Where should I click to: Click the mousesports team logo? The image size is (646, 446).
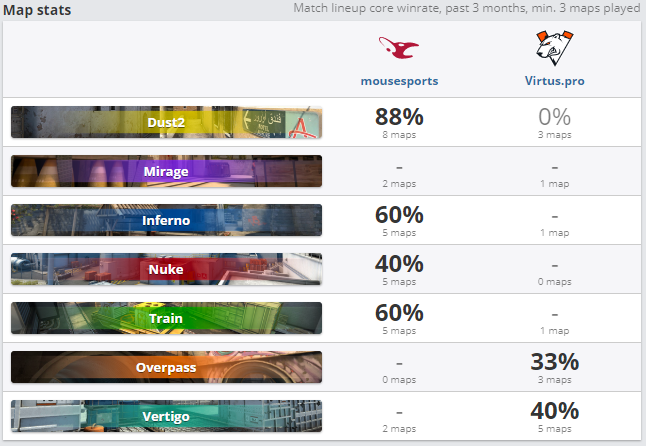coord(399,47)
